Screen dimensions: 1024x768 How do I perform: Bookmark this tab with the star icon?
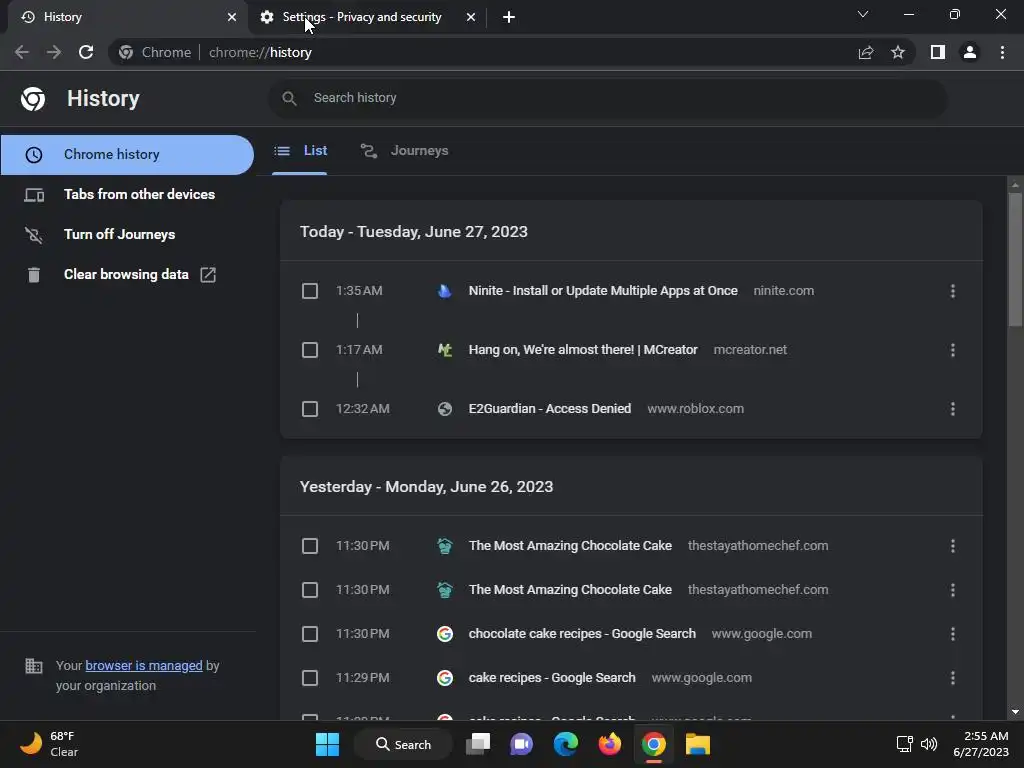click(x=898, y=52)
